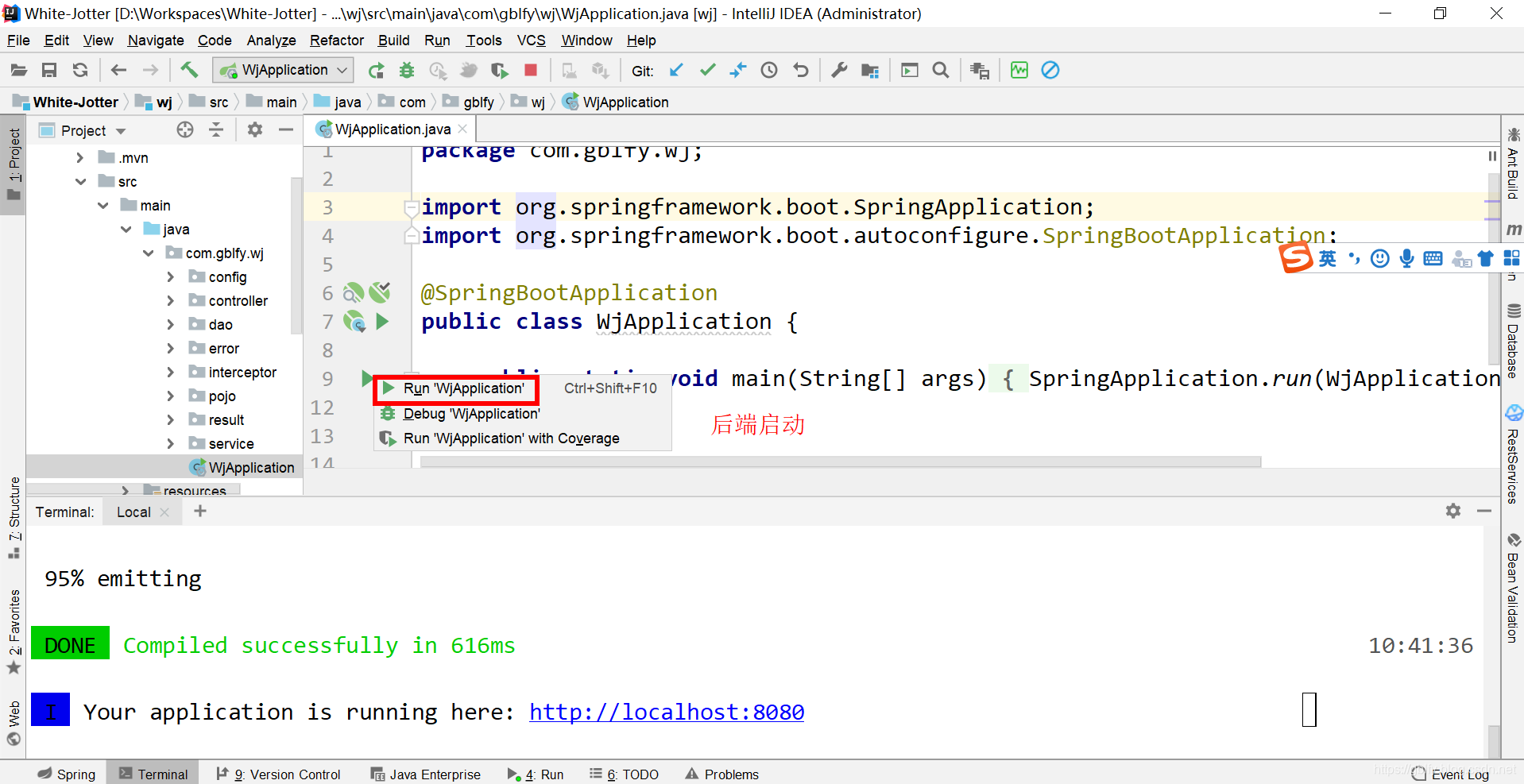Image resolution: width=1524 pixels, height=784 pixels.
Task: Click the Project panel collapse all icon
Action: point(216,130)
